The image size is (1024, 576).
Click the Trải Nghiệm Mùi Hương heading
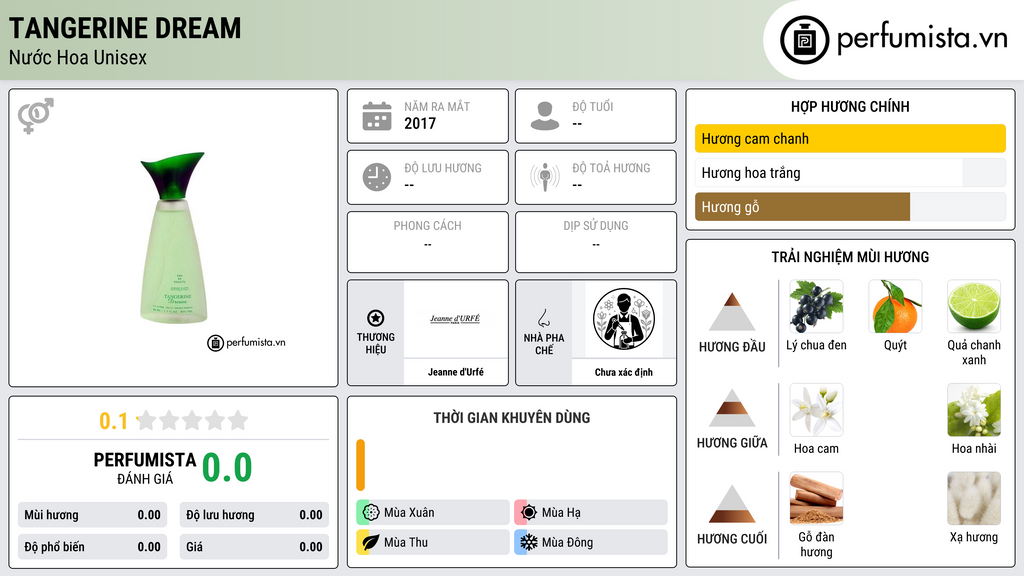tap(850, 257)
